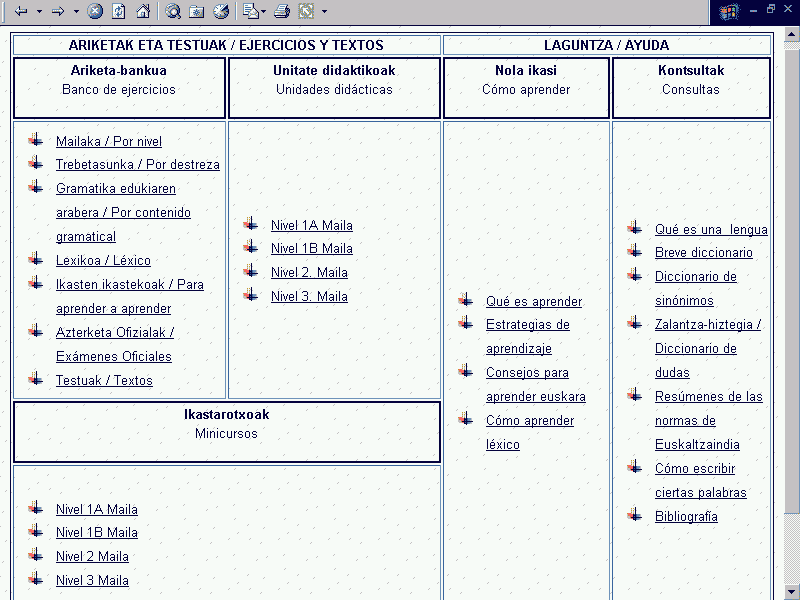Open the last toolbar dropdown arrow
The height and width of the screenshot is (600, 800).
324,11
